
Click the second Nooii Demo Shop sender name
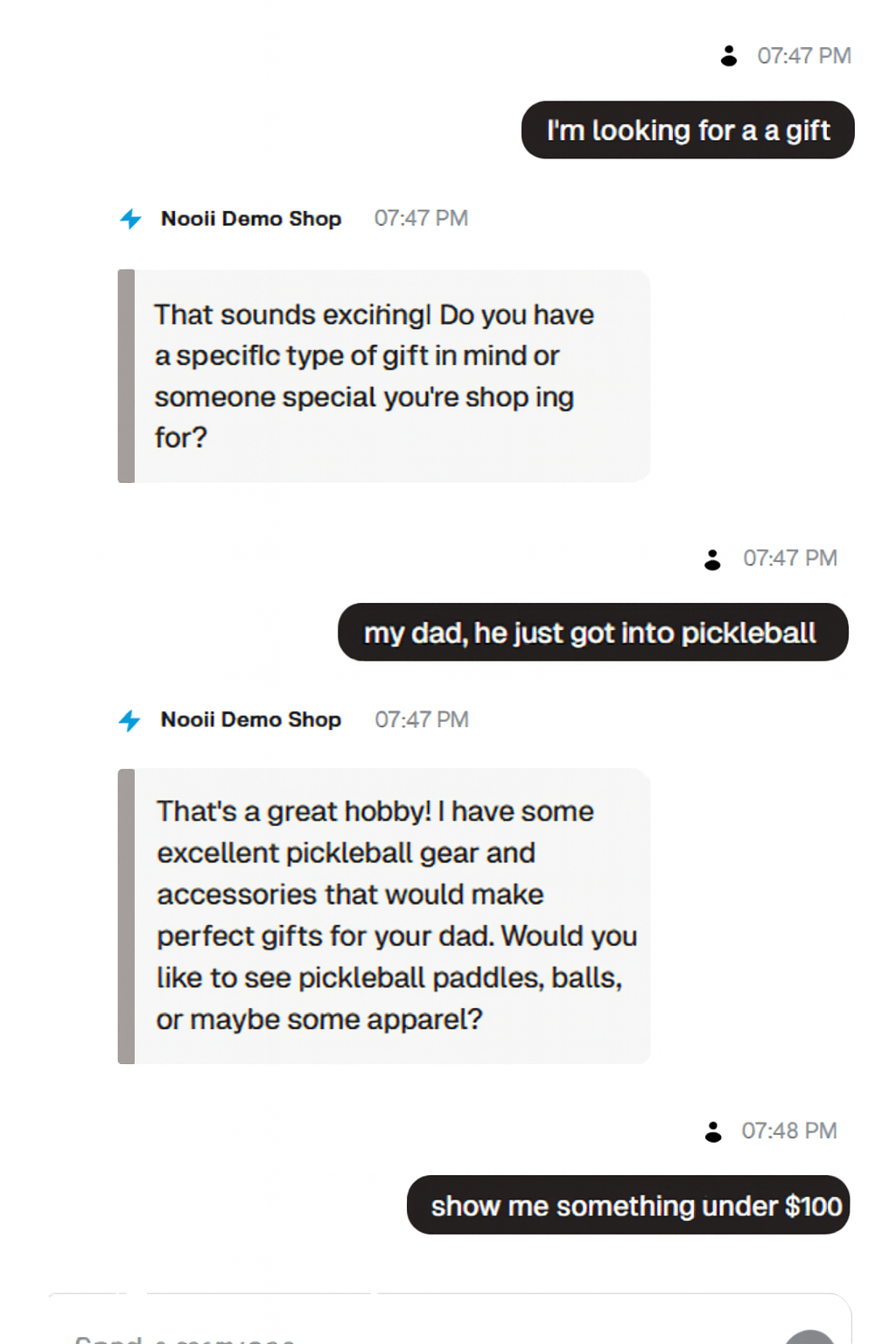pos(251,720)
